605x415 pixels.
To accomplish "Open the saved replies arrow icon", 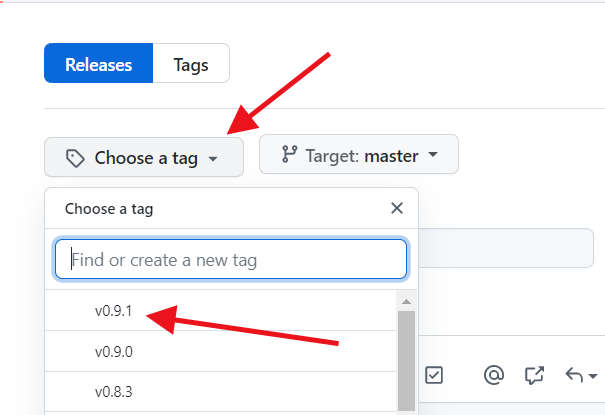I will [x=581, y=375].
